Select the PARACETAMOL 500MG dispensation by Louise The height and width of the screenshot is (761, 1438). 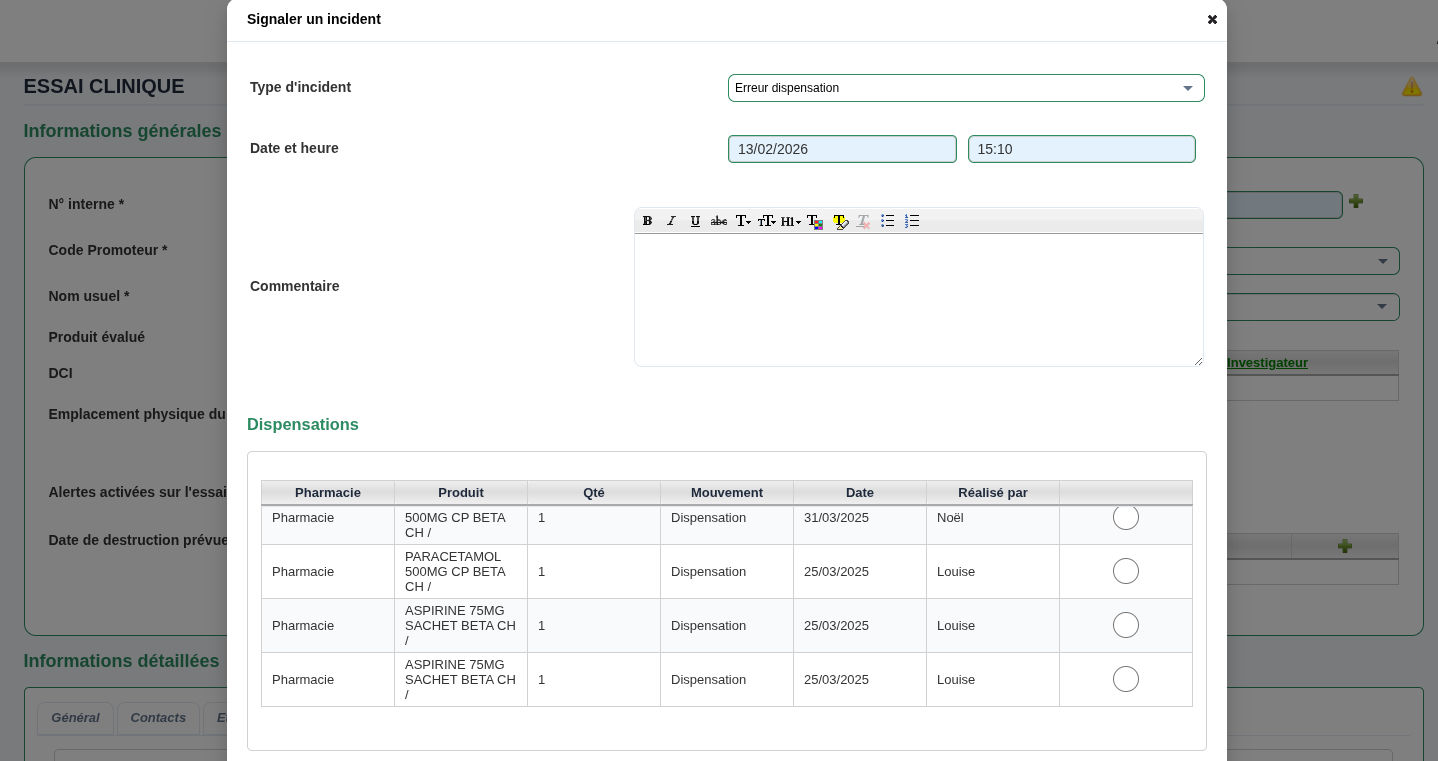pyautogui.click(x=1125, y=572)
